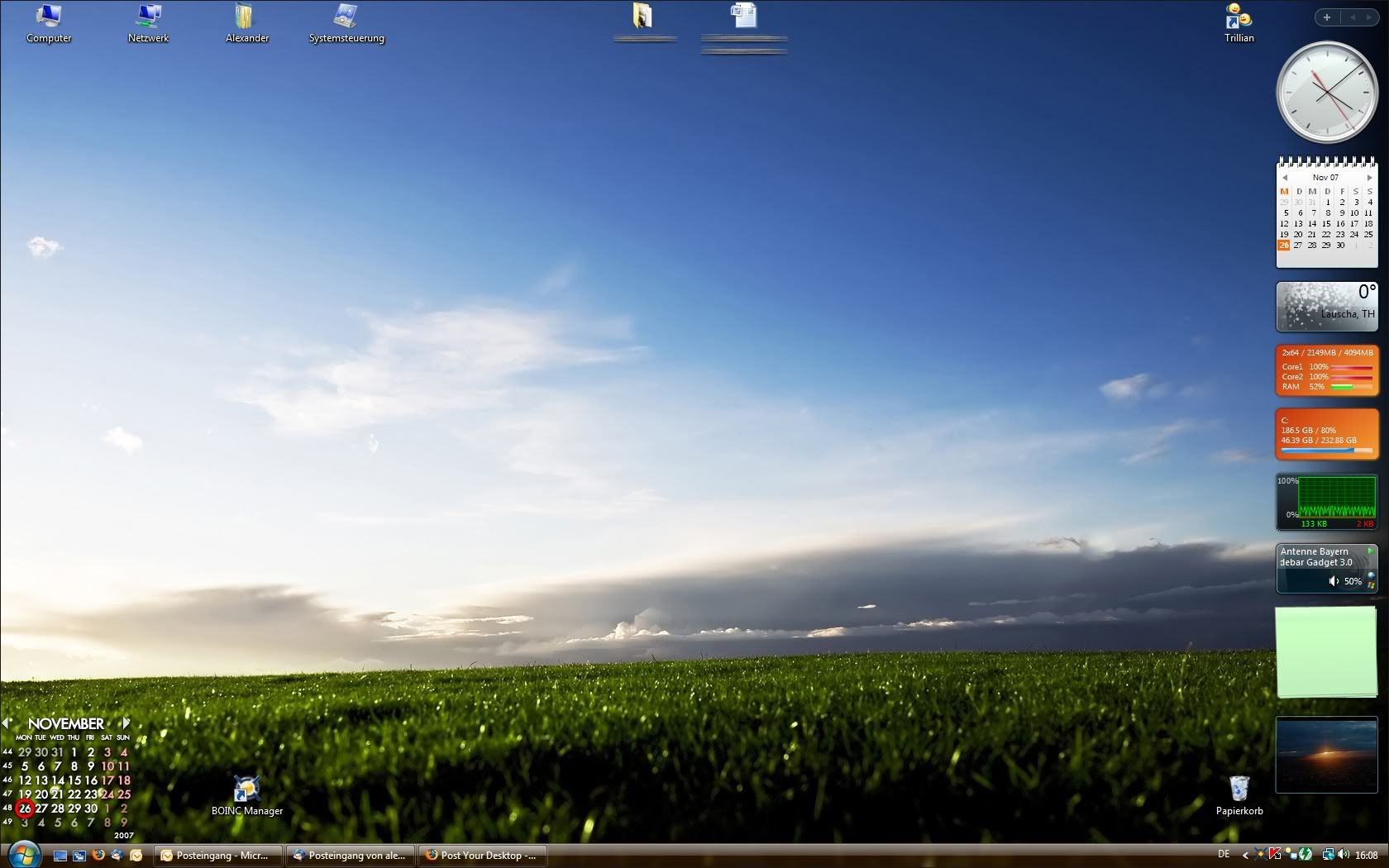Click the volume speaker tray icon
Image resolution: width=1389 pixels, height=868 pixels.
(x=1343, y=855)
